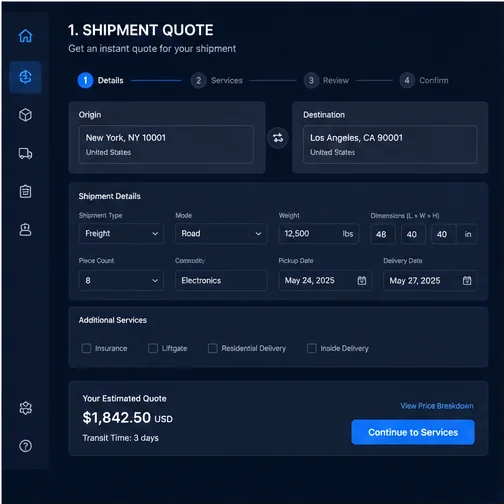Go to step 4 Confirm
The width and height of the screenshot is (504, 504).
(424, 80)
